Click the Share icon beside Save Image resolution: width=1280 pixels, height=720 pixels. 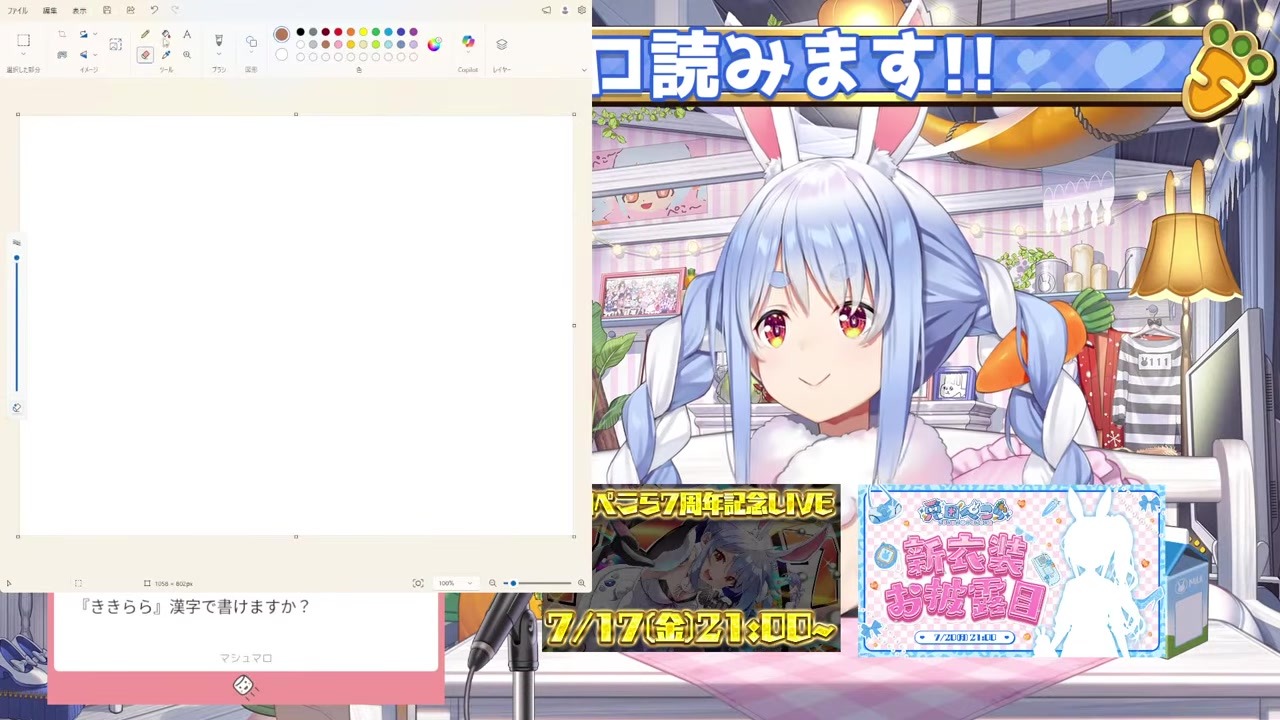(x=130, y=10)
